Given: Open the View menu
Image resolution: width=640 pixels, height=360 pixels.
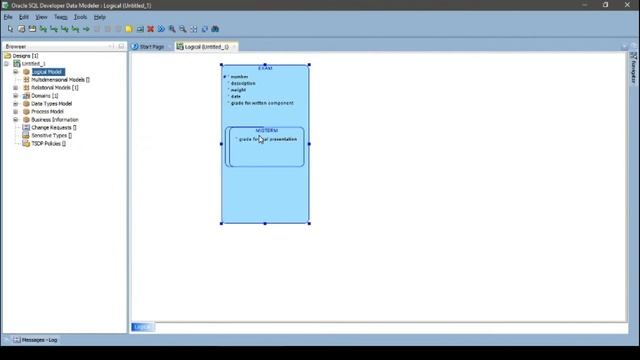Looking at the screenshot, I should click(x=41, y=17).
